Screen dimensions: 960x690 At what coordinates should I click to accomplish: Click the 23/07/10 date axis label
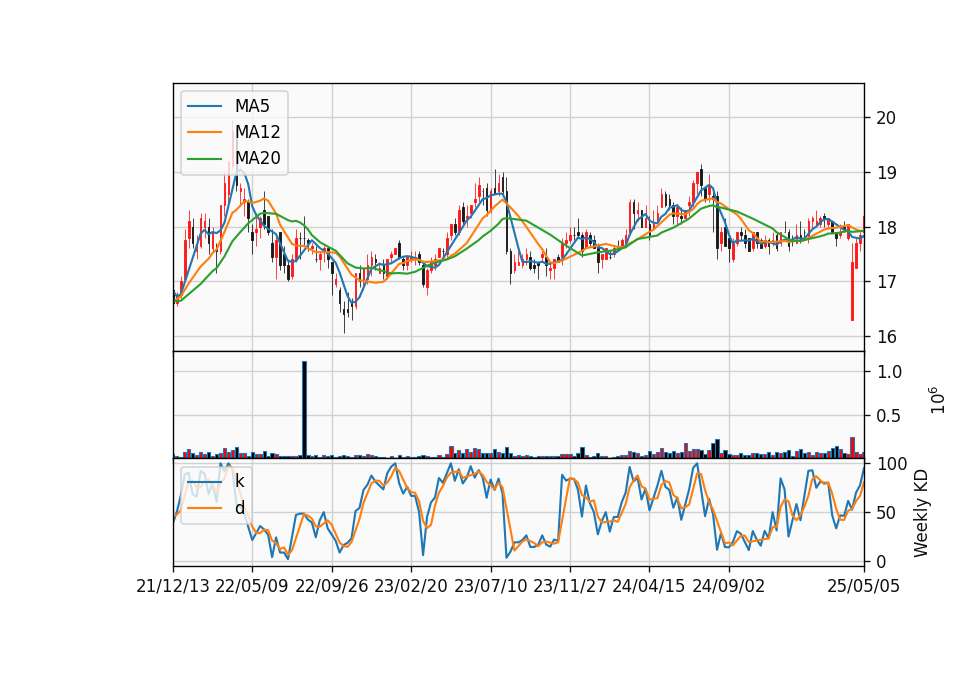click(x=490, y=586)
